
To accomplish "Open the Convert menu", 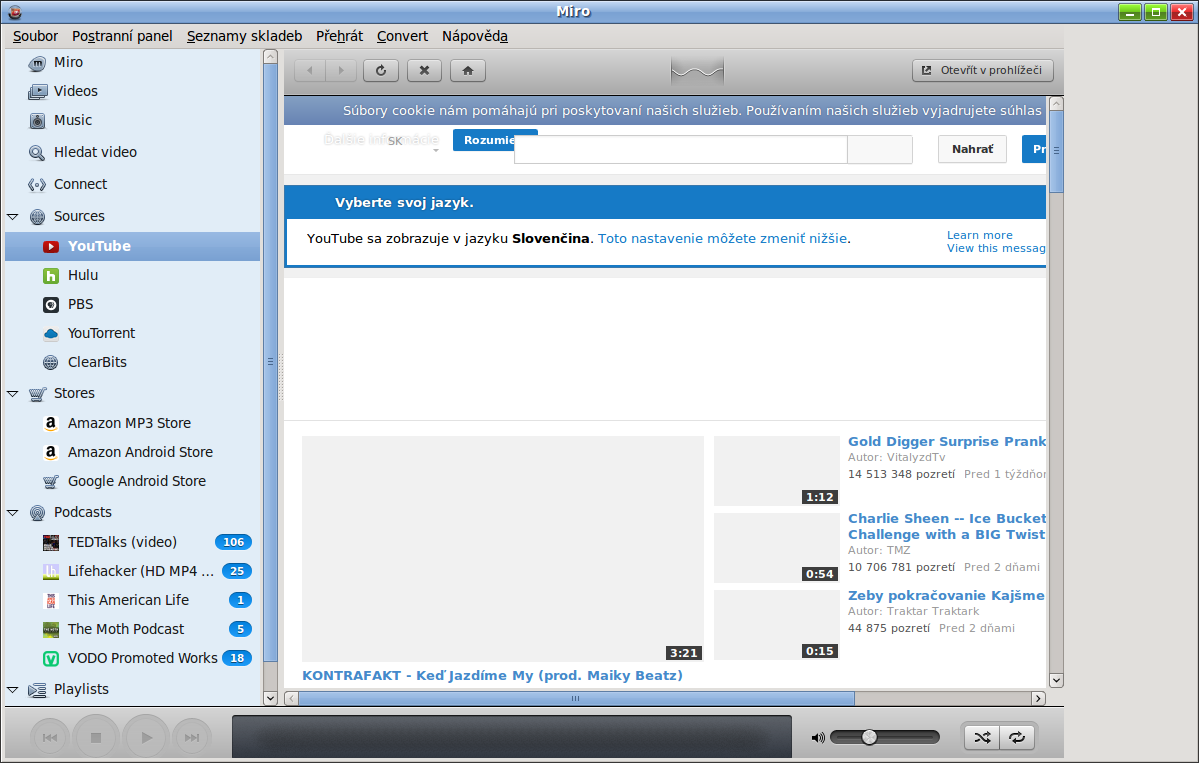I will coord(402,36).
